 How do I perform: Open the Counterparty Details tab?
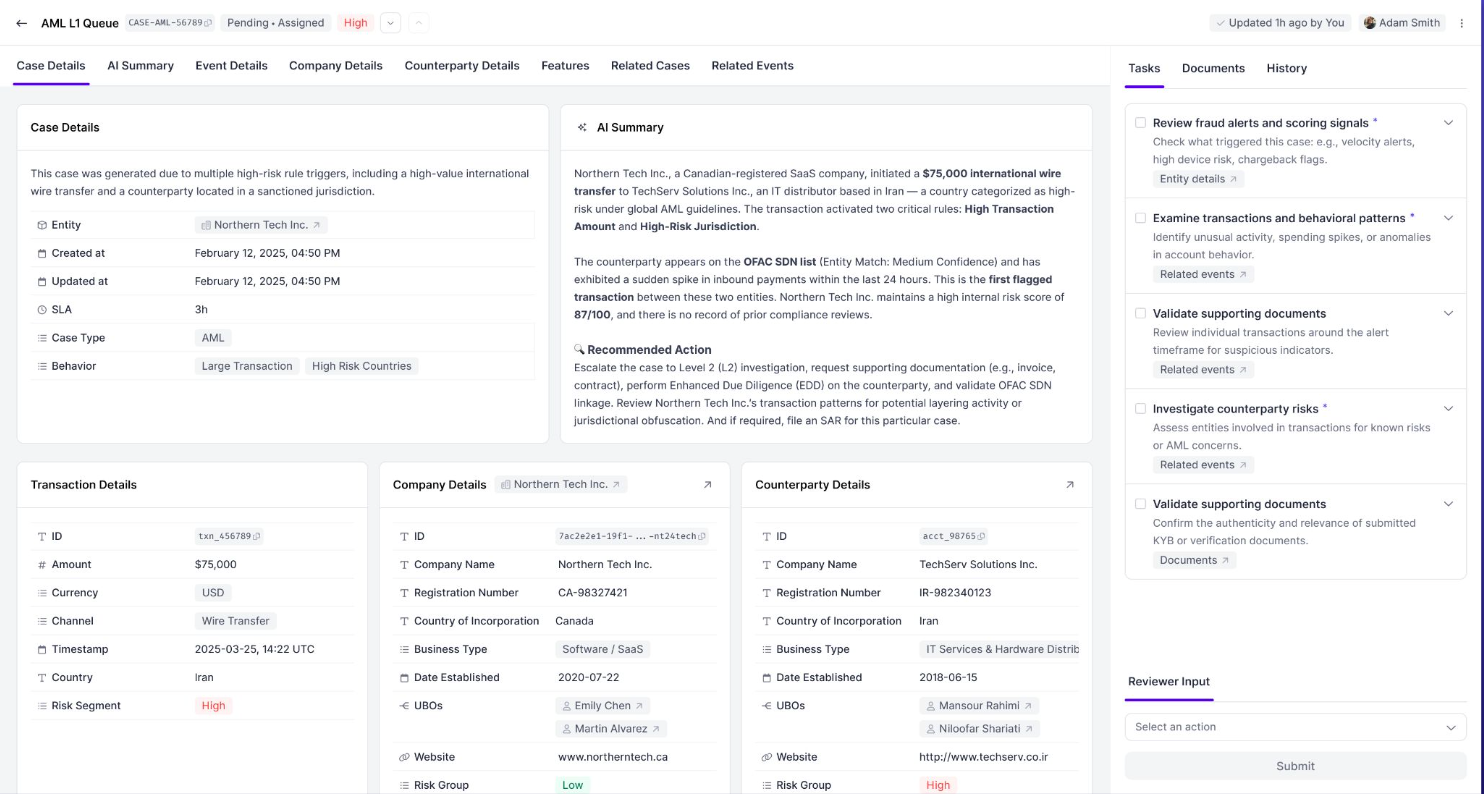[462, 66]
